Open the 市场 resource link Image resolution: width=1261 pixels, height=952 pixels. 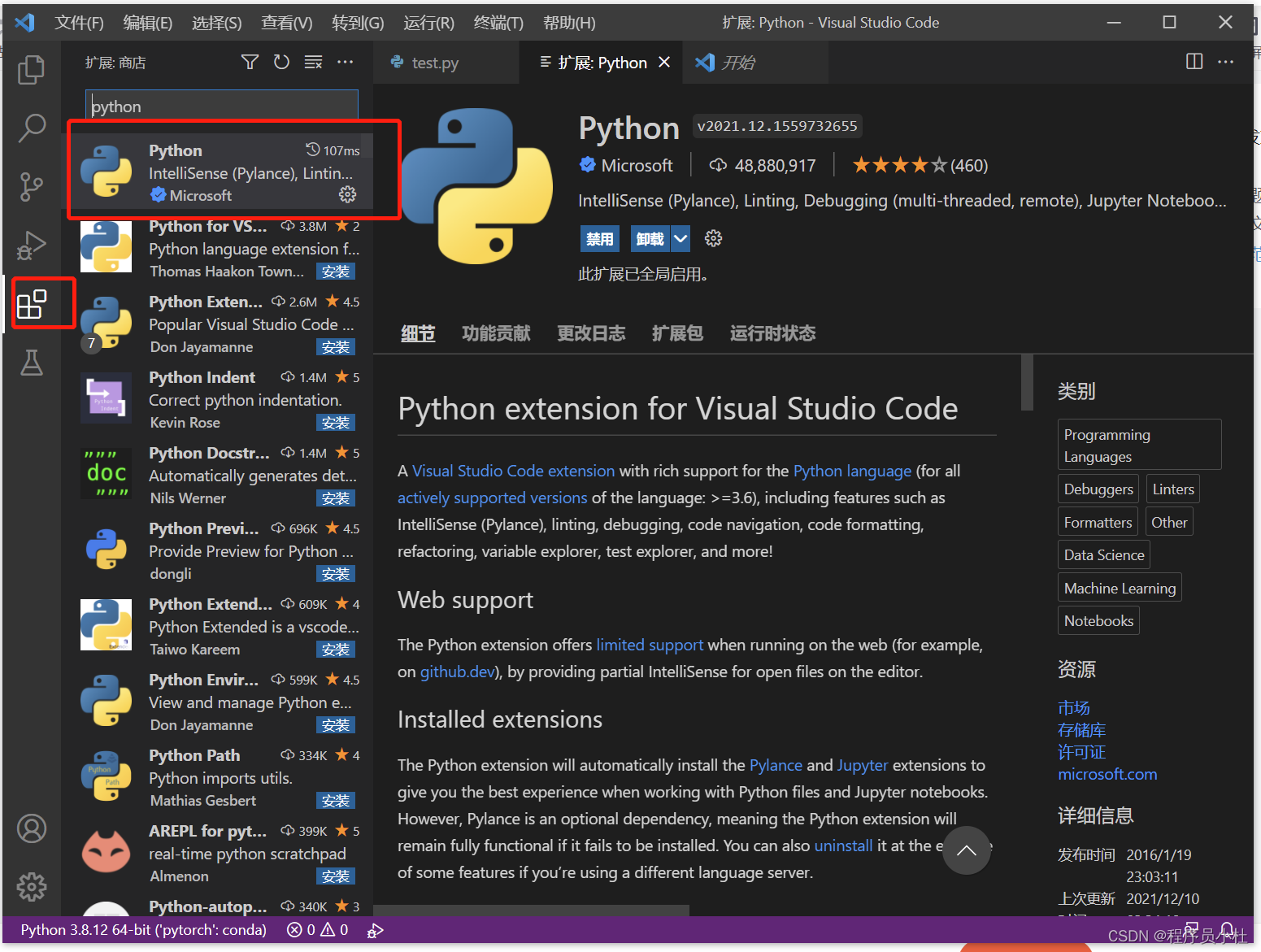pyautogui.click(x=1074, y=708)
